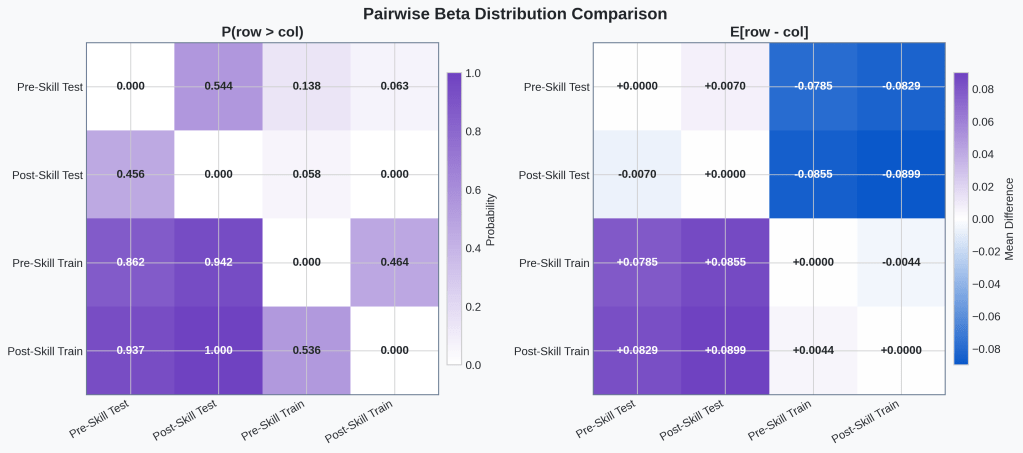
Task: Click the +0.0044 mean difference cell
Action: pos(813,351)
